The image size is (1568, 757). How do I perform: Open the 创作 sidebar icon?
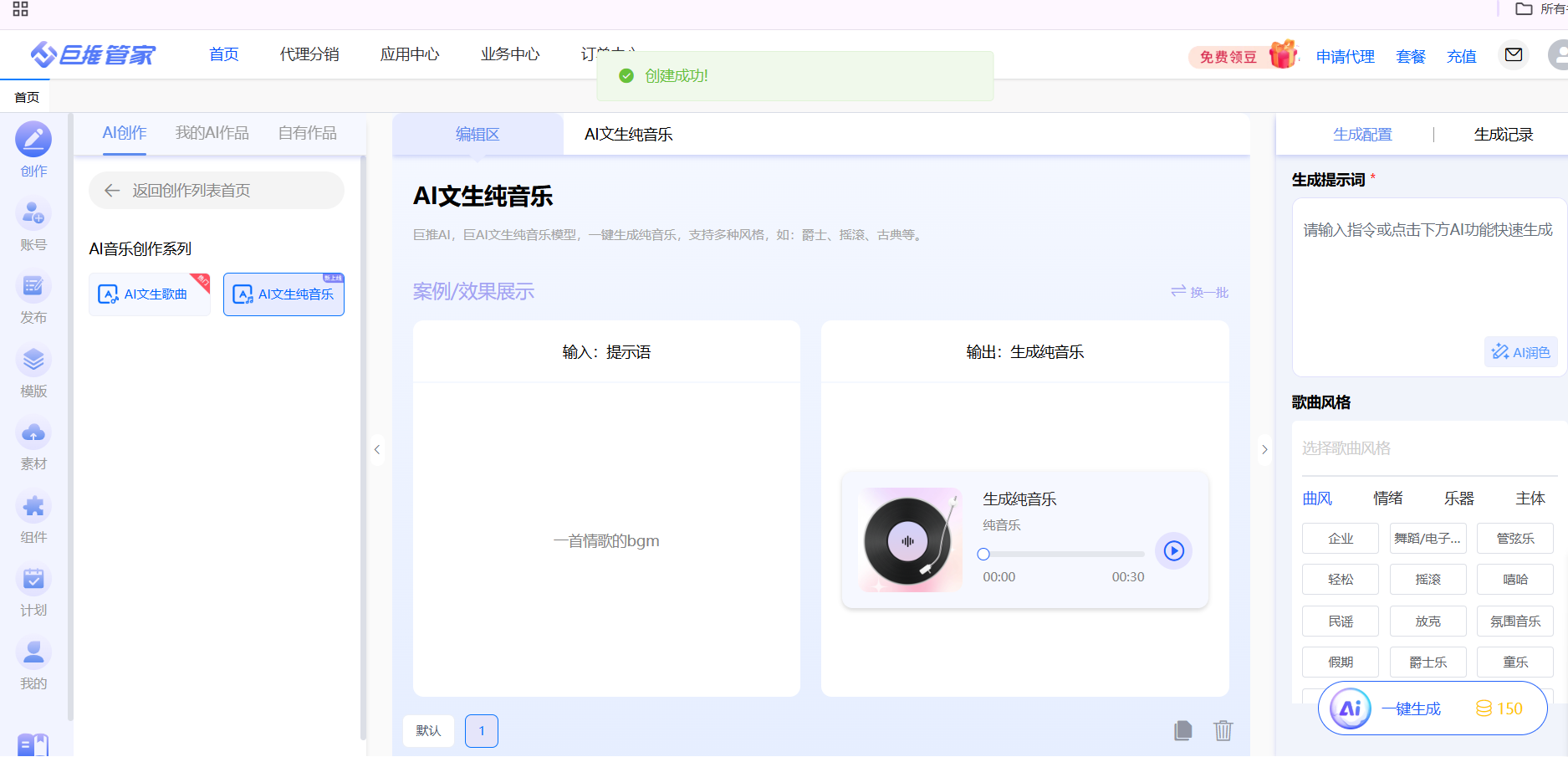point(33,140)
